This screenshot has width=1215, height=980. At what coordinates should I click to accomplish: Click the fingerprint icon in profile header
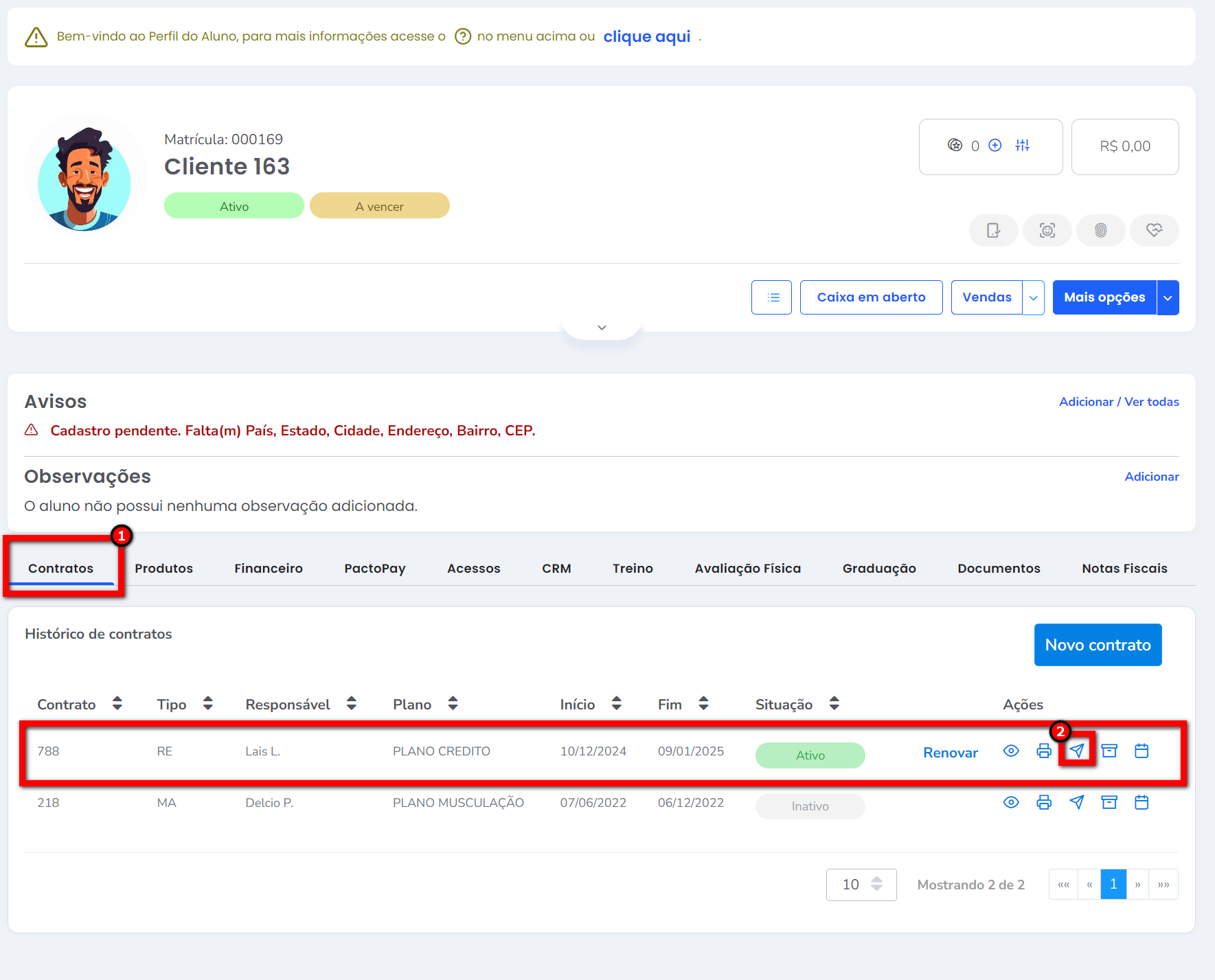click(1100, 231)
